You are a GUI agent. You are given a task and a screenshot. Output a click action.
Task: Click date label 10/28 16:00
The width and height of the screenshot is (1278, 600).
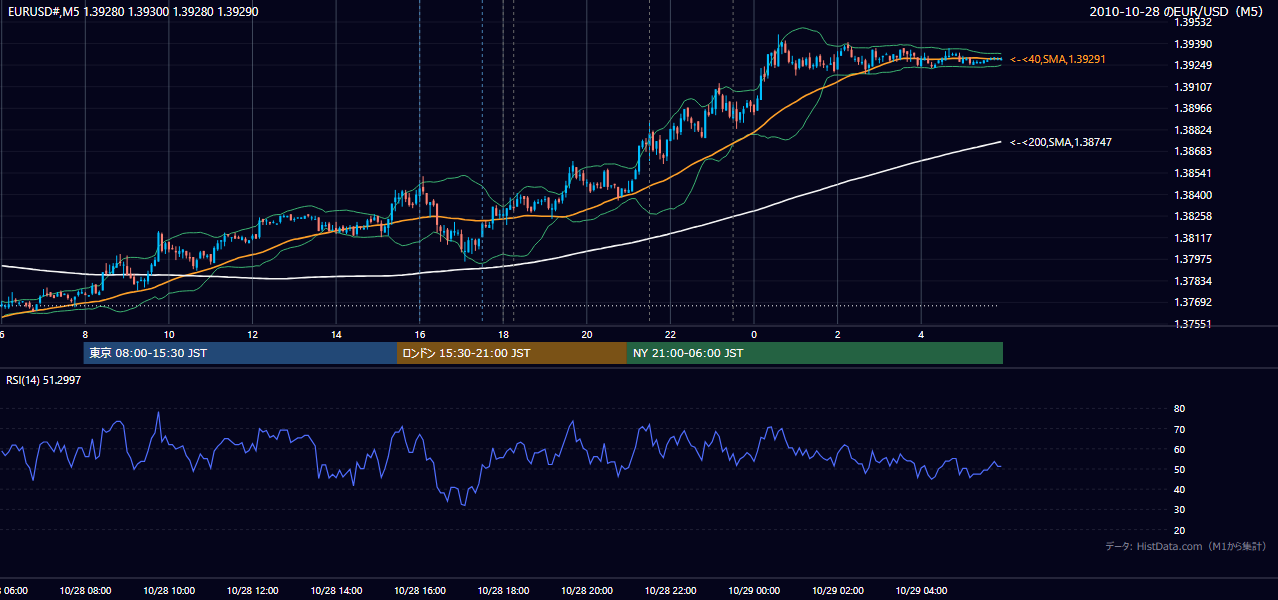coord(420,591)
